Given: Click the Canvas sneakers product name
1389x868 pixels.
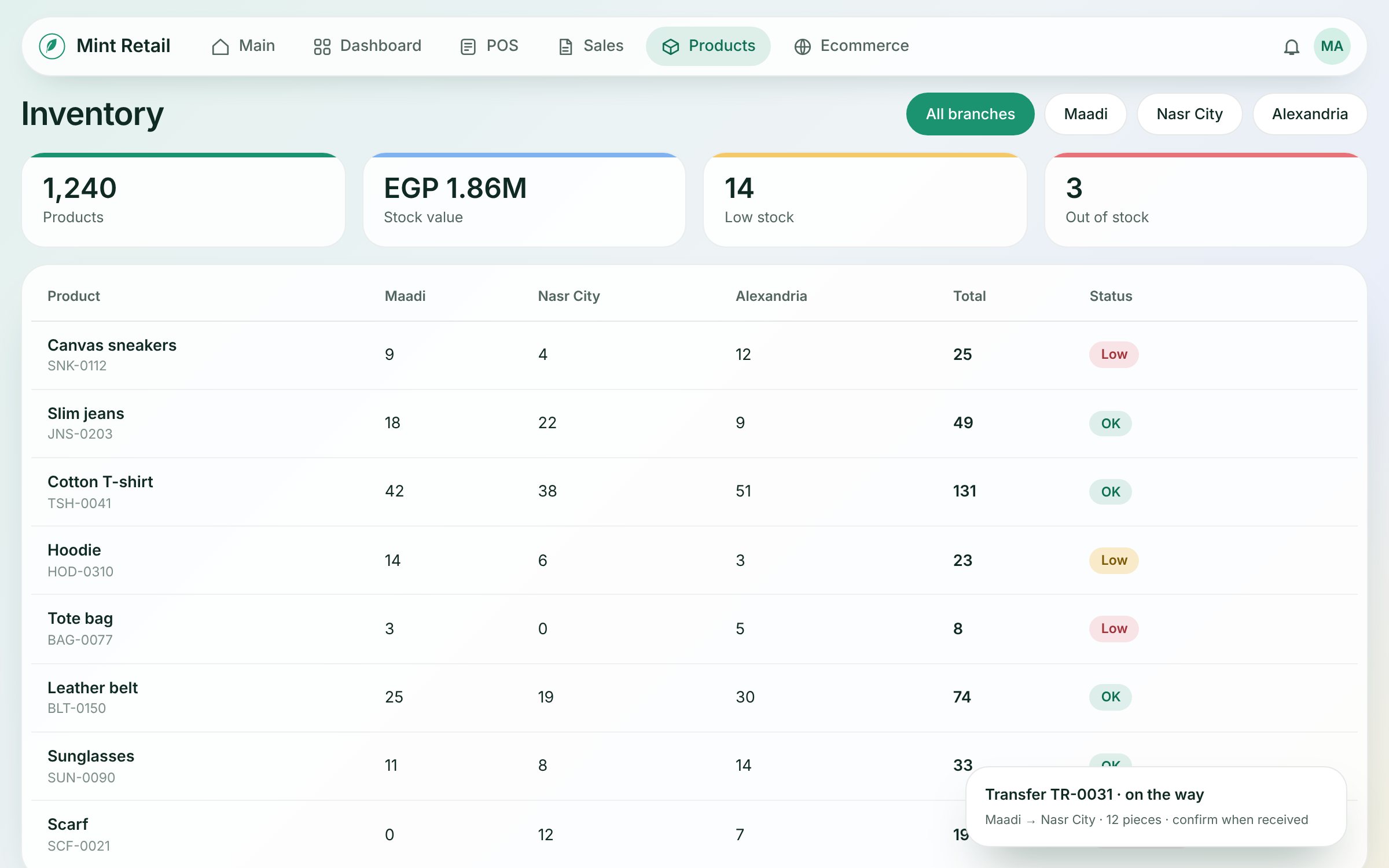Looking at the screenshot, I should [x=112, y=345].
